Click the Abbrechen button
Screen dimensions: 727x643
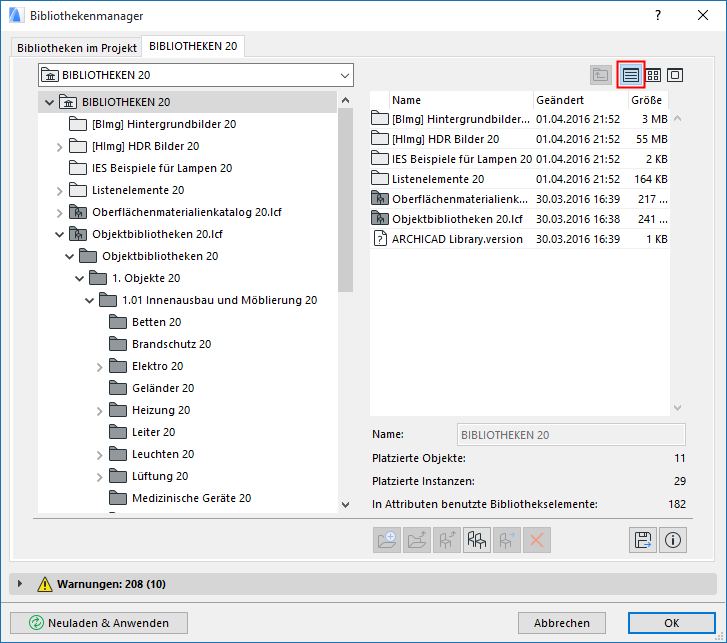561,623
